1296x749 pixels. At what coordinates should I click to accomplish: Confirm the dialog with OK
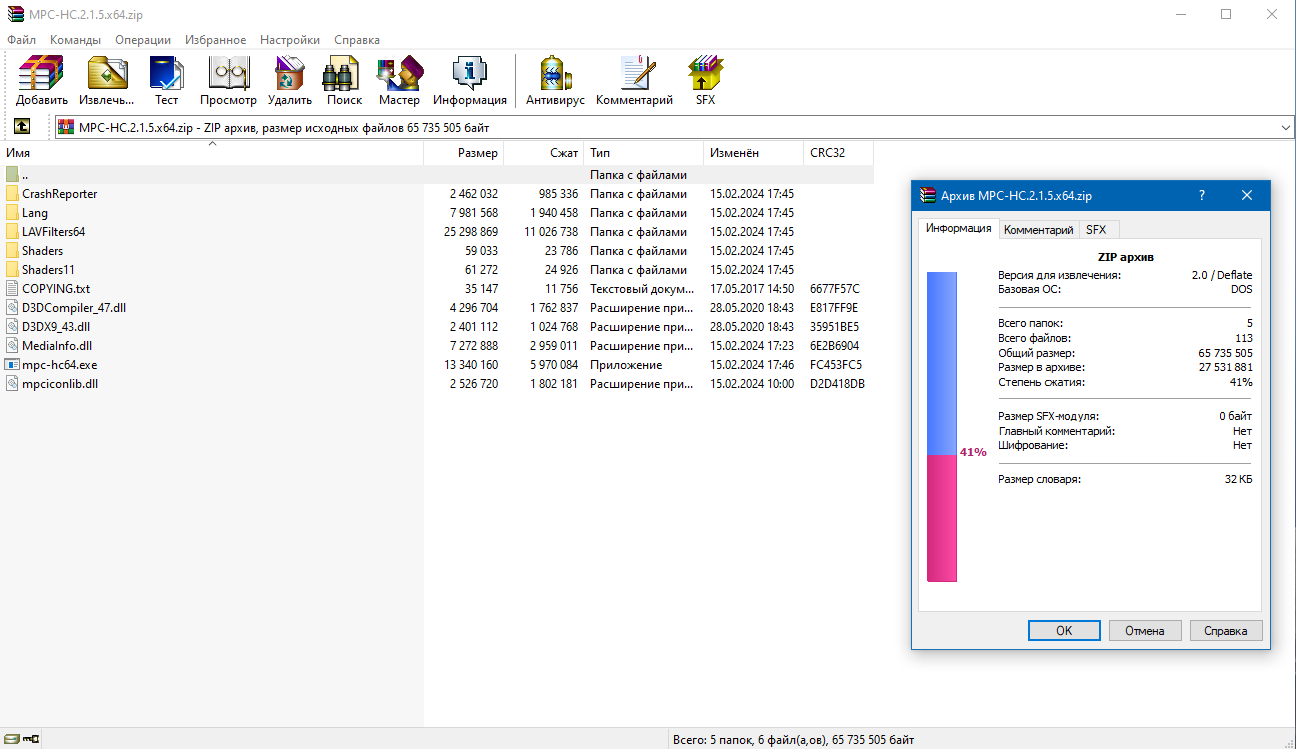pos(1064,631)
